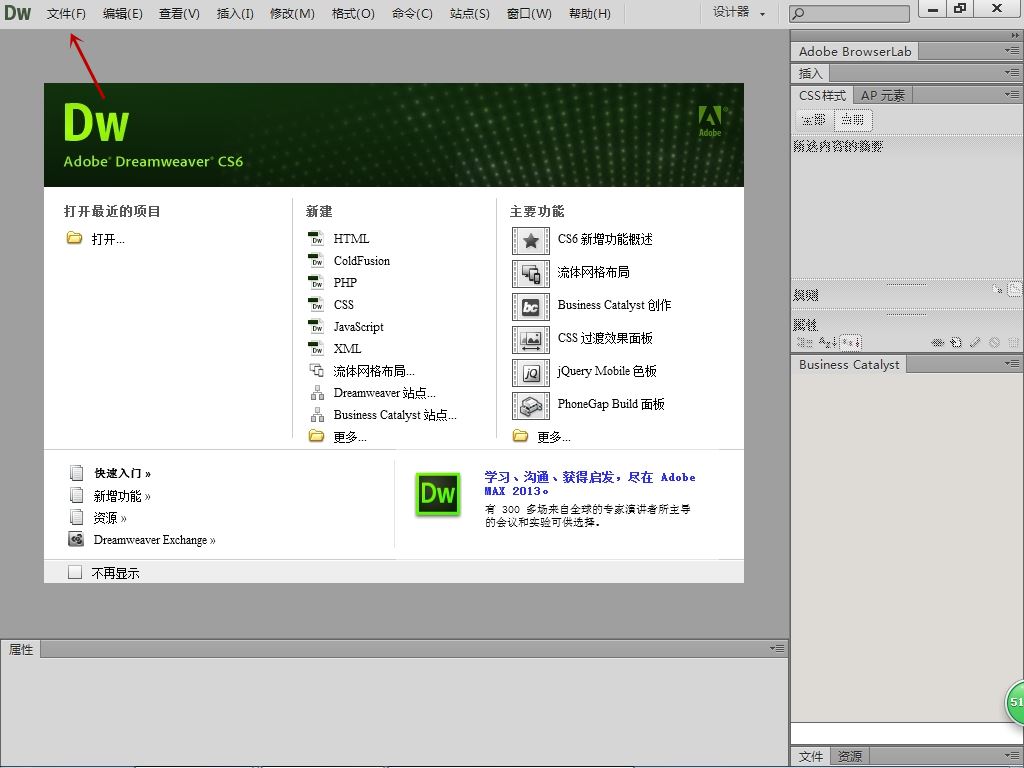Click the folder icon next to 打开...

(x=74, y=238)
